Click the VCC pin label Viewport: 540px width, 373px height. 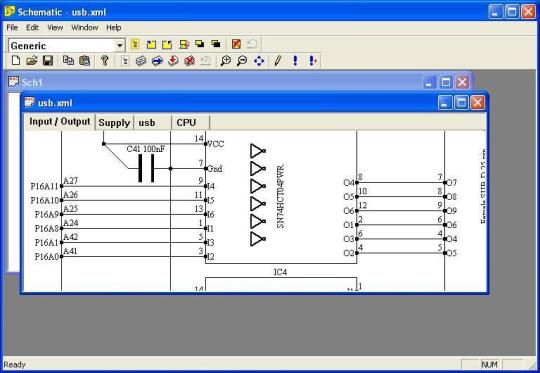click(x=216, y=144)
